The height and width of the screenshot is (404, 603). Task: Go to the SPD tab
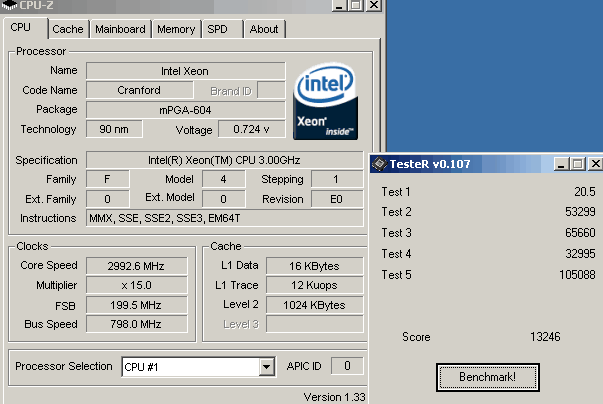pyautogui.click(x=222, y=29)
